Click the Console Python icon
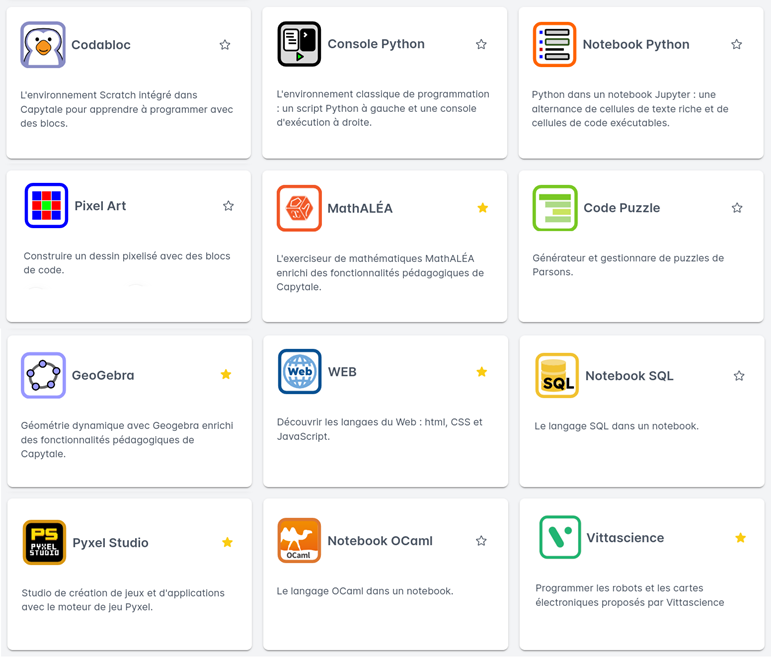 299,44
